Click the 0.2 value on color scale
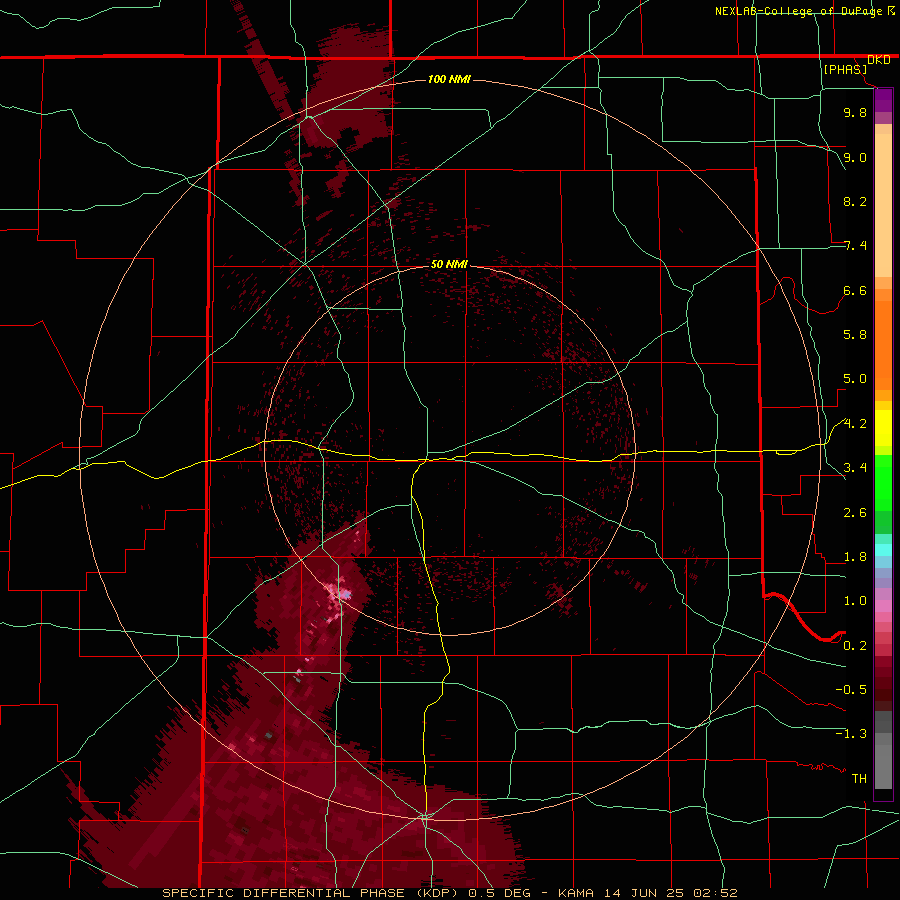The image size is (900, 900). pos(855,645)
